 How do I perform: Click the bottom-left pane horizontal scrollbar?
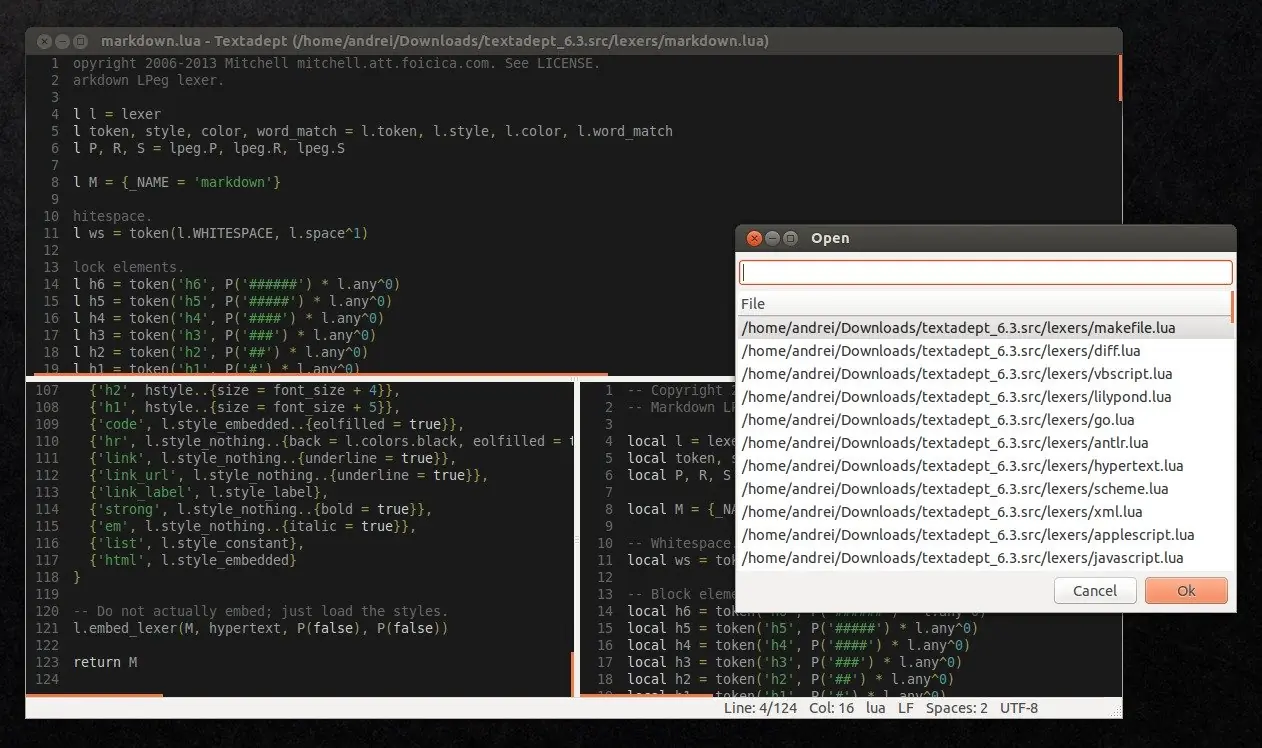click(94, 695)
